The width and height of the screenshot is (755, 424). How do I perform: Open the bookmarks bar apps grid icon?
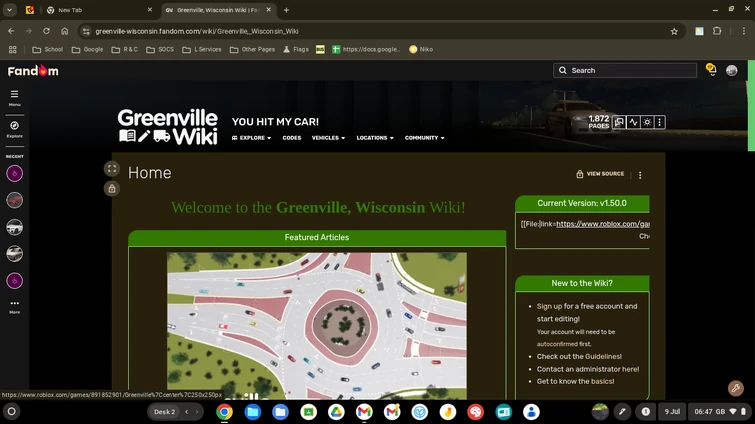(x=13, y=49)
